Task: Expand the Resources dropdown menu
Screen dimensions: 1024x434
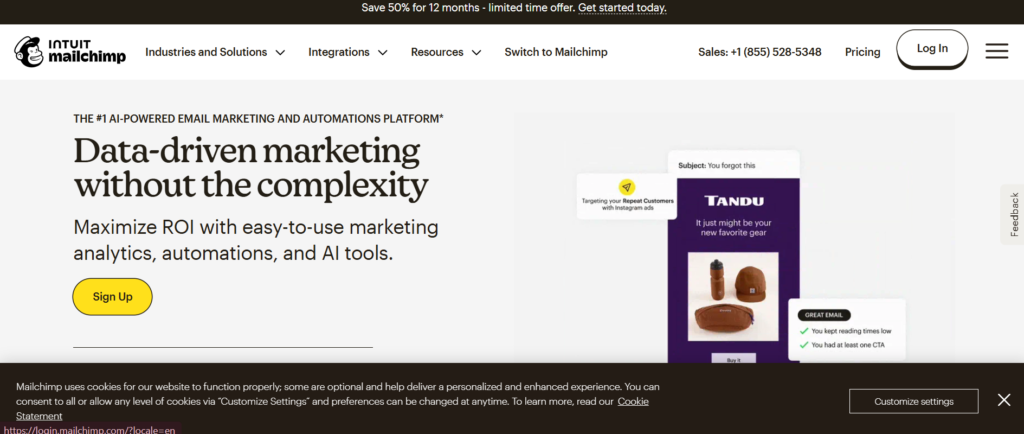Action: click(x=446, y=52)
